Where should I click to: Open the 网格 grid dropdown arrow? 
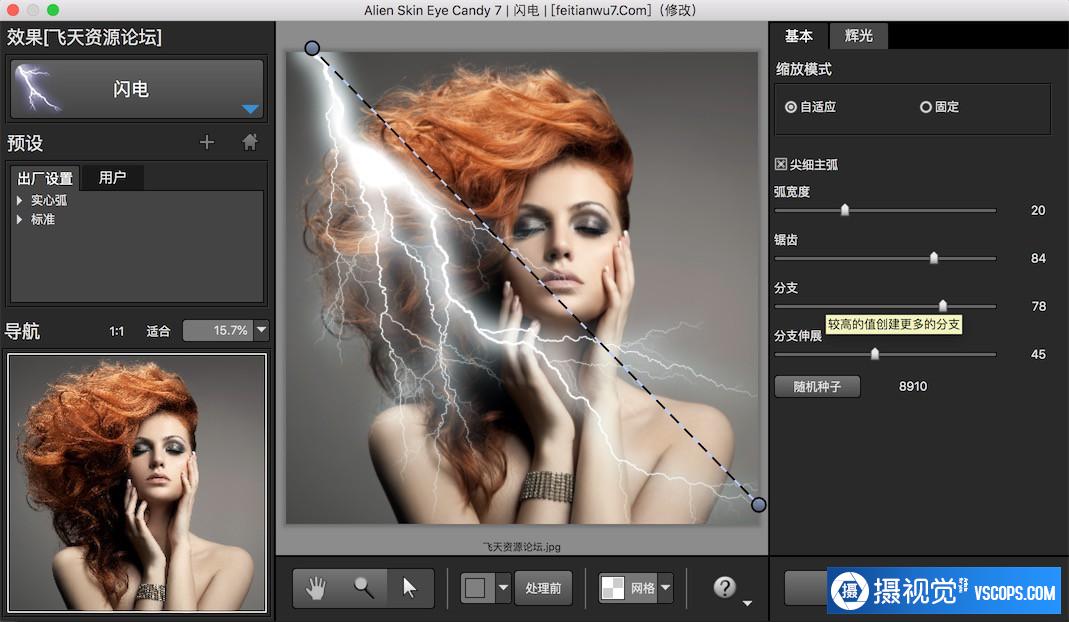pyautogui.click(x=665, y=588)
